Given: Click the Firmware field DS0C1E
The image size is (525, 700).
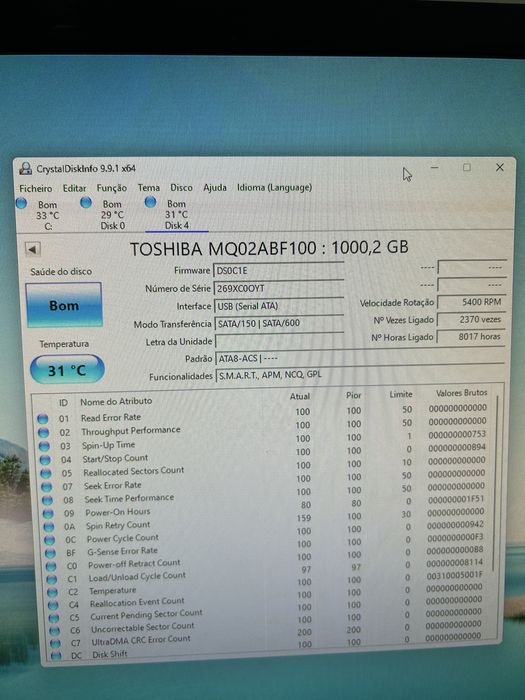Looking at the screenshot, I should pos(279,271).
